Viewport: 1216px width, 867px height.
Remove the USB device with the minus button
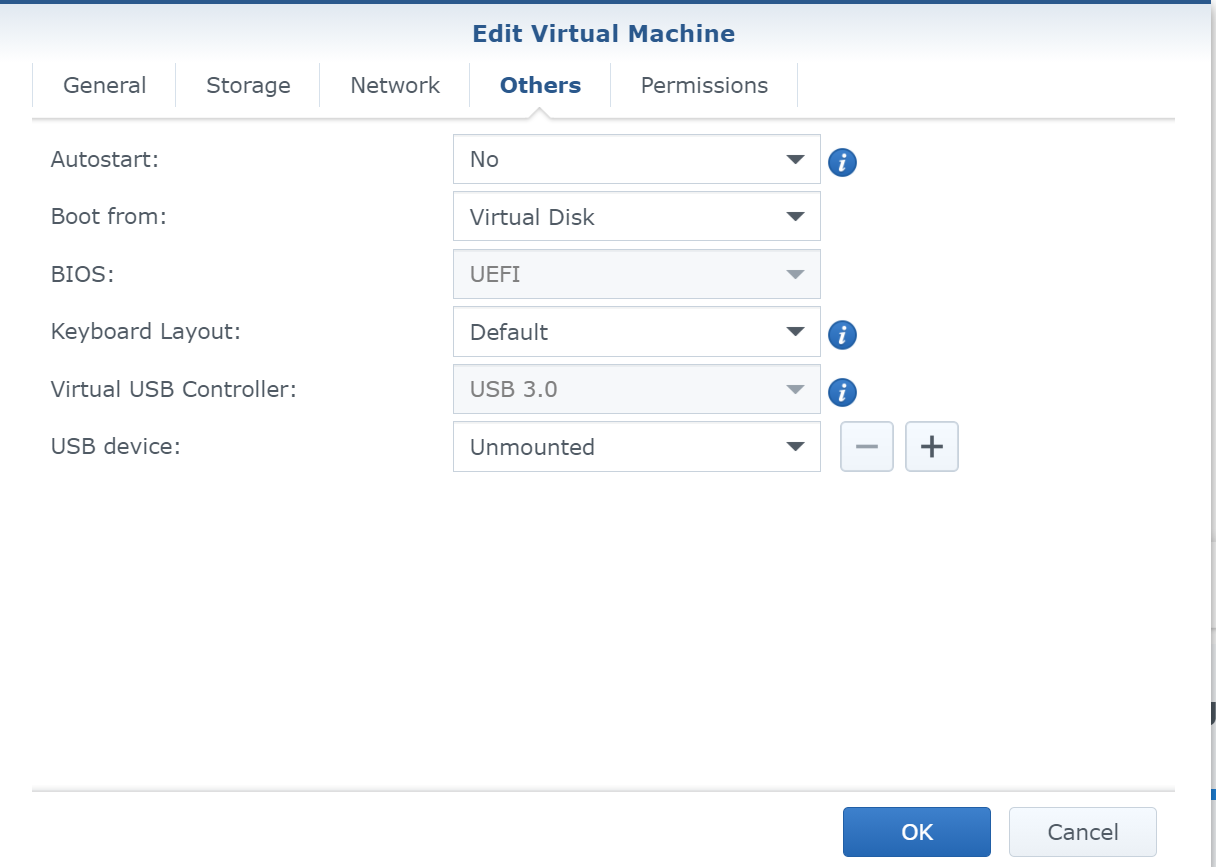tap(866, 446)
